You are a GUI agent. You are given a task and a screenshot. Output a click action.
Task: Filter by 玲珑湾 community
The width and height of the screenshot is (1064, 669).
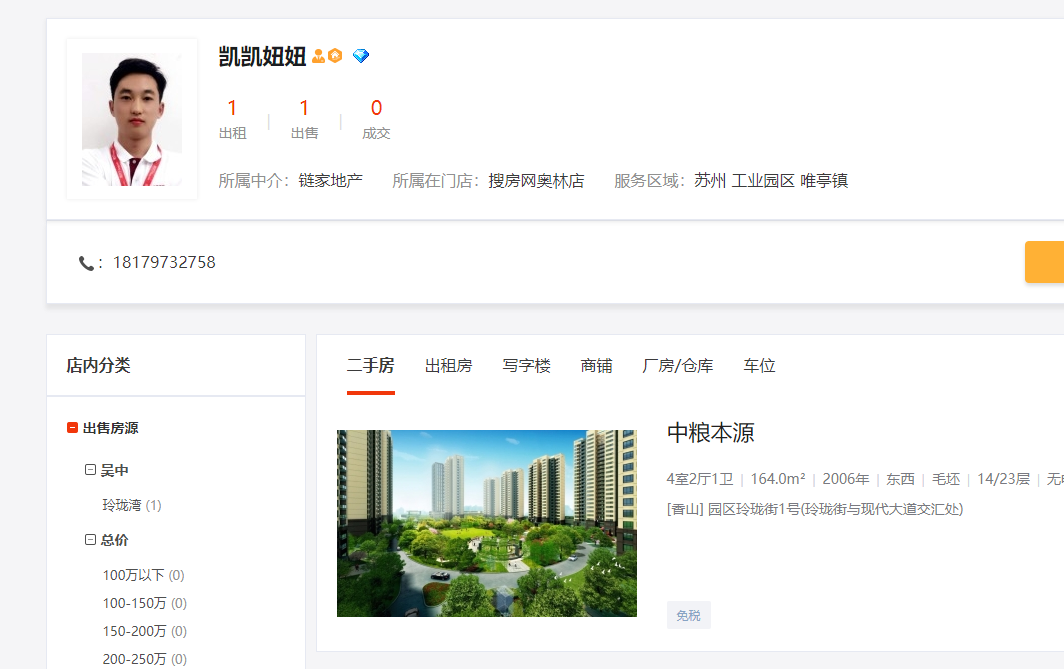pyautogui.click(x=123, y=505)
